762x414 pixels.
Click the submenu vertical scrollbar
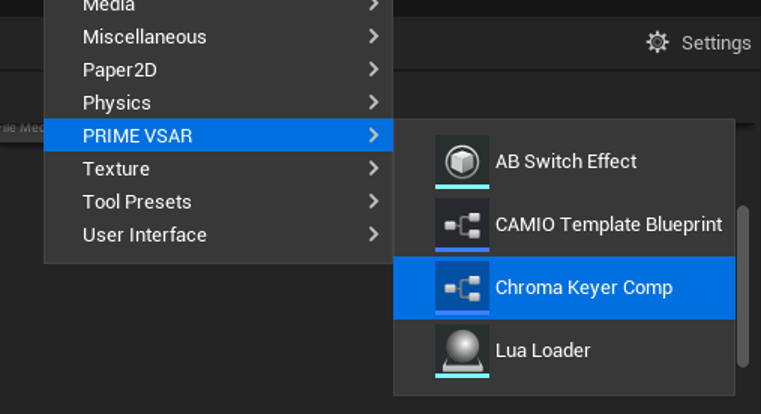742,285
